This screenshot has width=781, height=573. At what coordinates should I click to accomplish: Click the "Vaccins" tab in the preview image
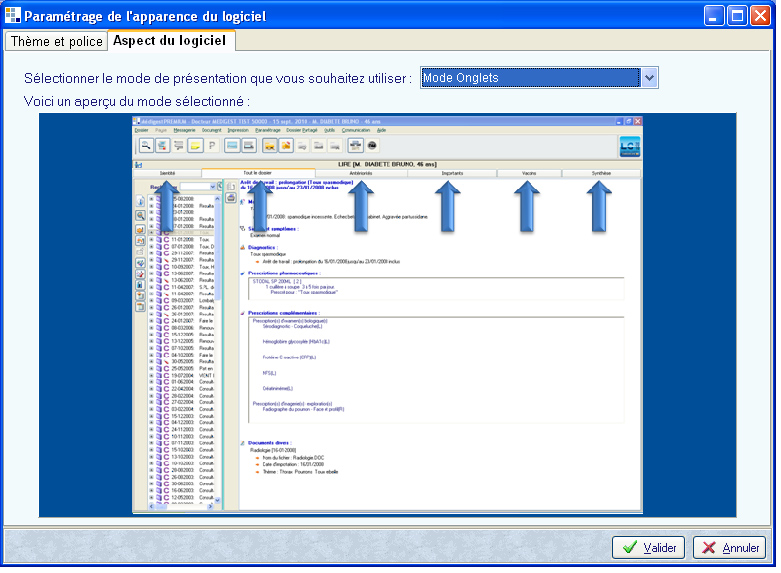point(529,173)
